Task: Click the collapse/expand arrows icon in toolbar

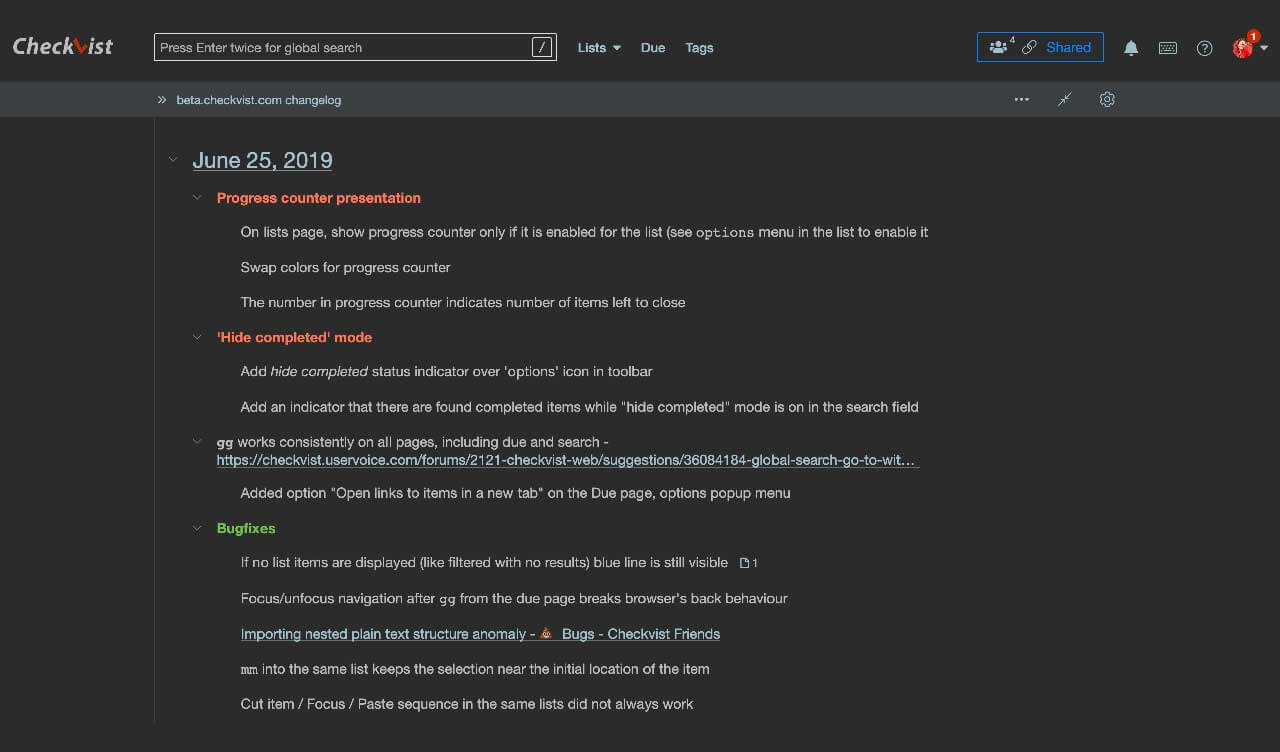Action: (x=1064, y=100)
